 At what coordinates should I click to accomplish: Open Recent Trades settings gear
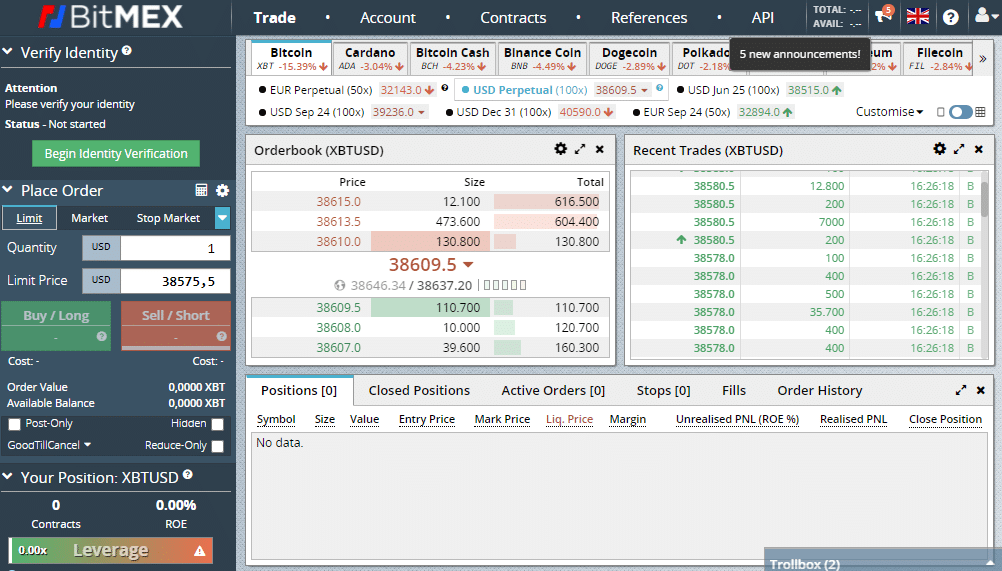939,149
